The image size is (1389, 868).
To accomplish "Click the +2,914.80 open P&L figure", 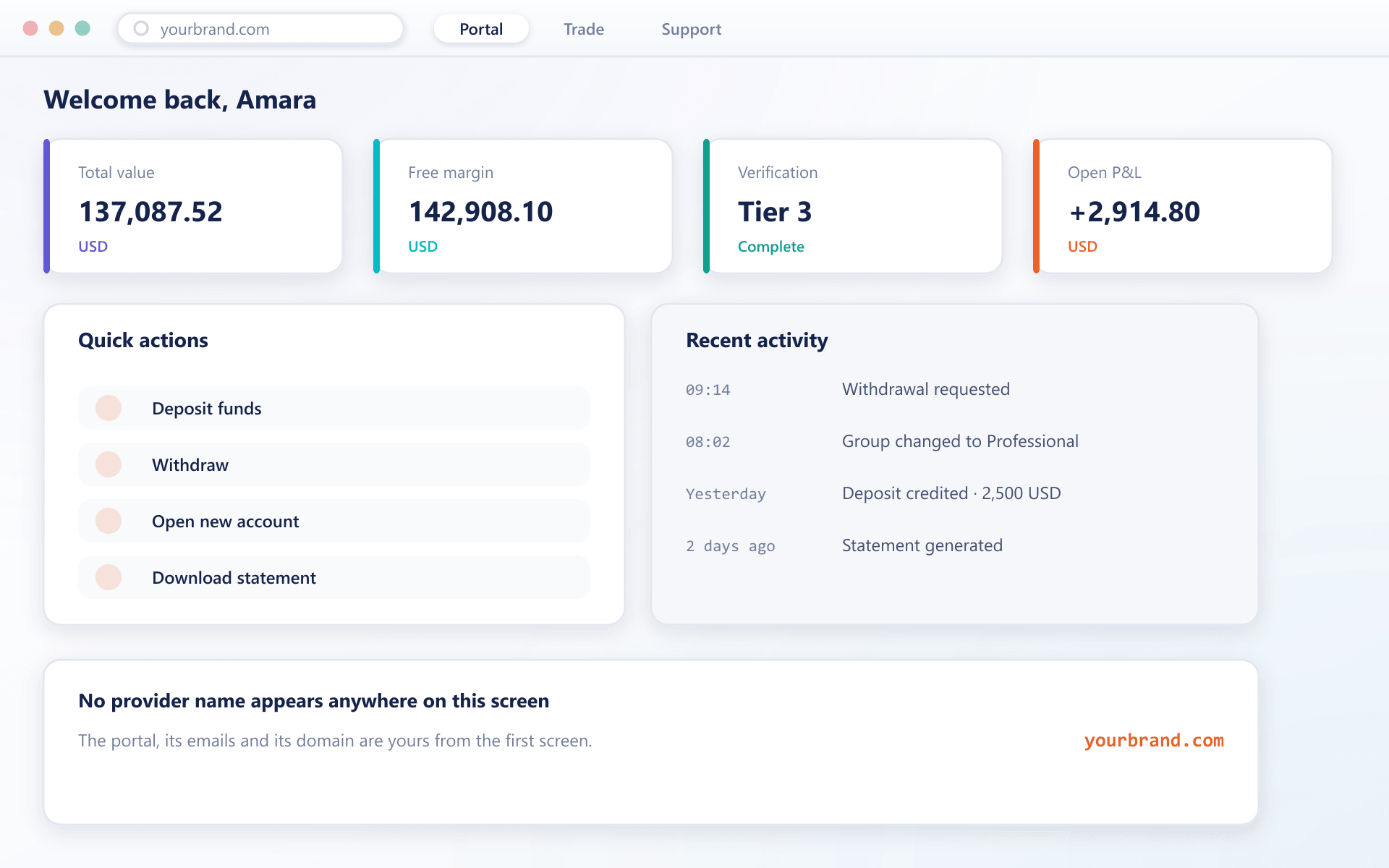I will 1134,212.
